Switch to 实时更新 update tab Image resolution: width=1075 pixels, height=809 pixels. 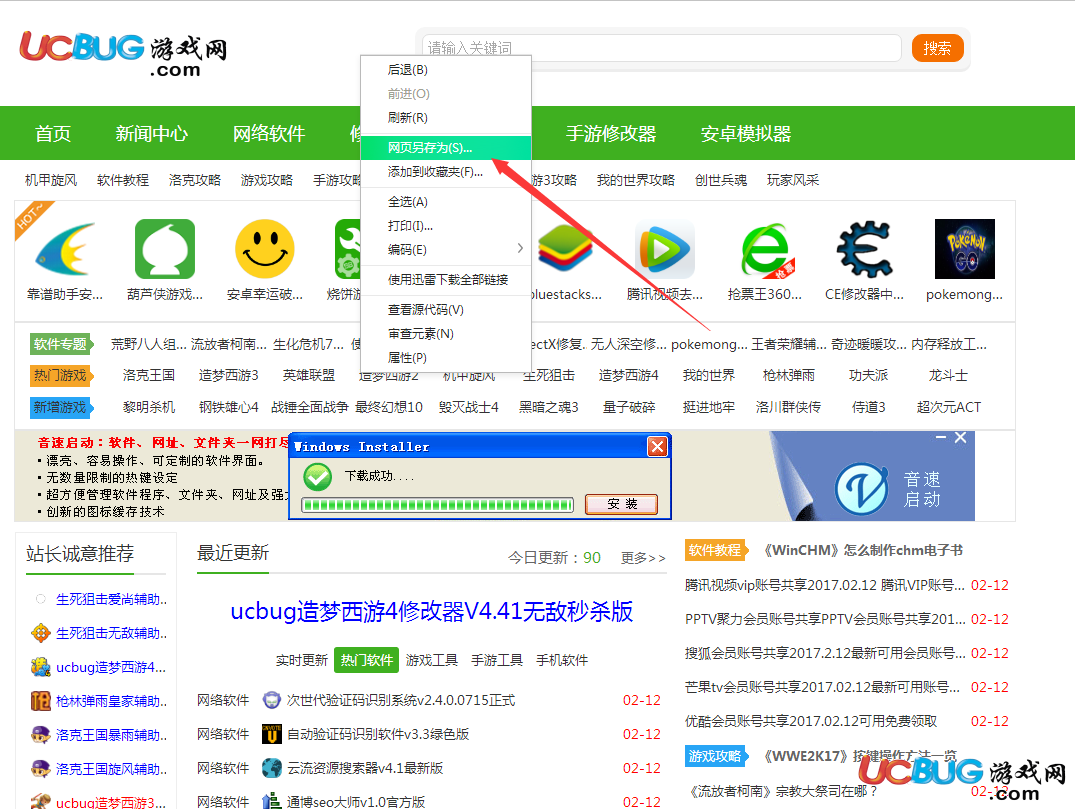(x=302, y=660)
